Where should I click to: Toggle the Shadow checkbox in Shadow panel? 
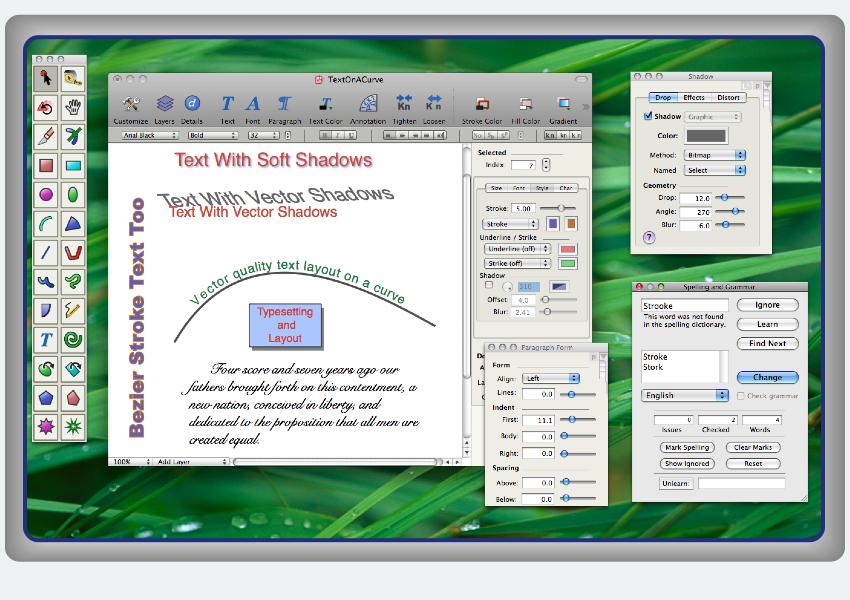click(x=648, y=116)
